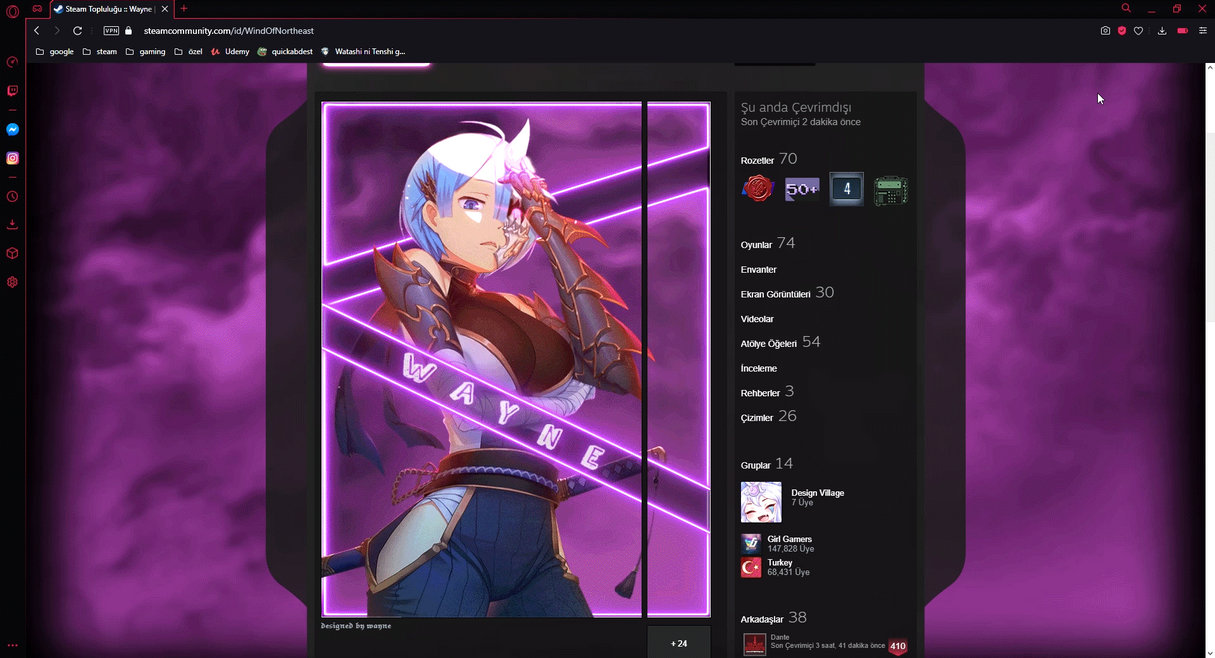
Task: Open sidebar settings with the gear icon
Action: point(12,282)
